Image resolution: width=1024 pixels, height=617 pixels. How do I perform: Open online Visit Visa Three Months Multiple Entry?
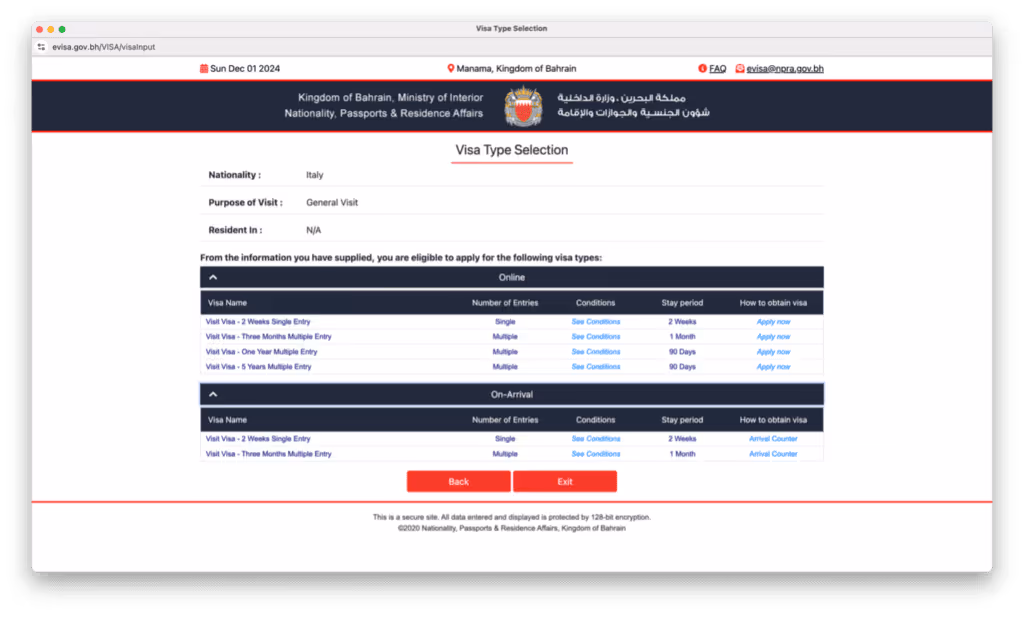coord(268,337)
